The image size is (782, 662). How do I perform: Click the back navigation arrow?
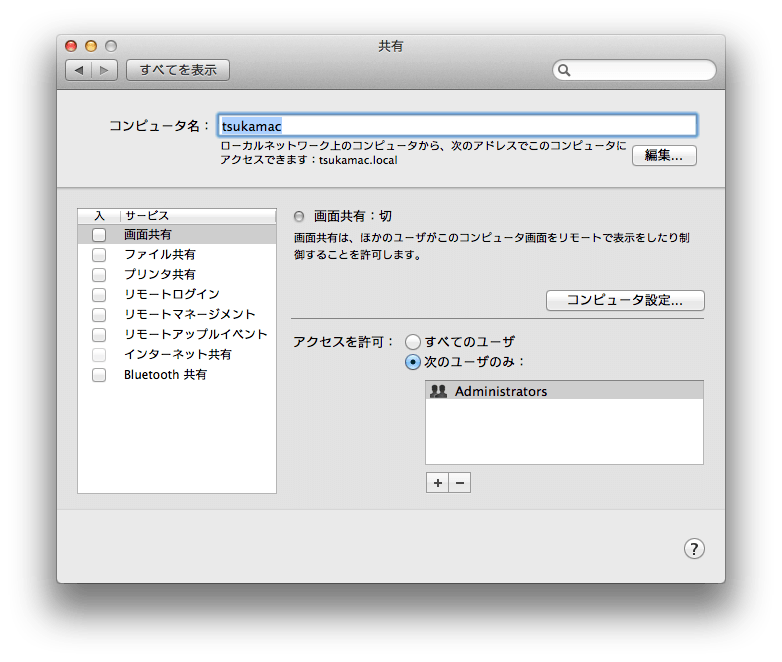(79, 70)
